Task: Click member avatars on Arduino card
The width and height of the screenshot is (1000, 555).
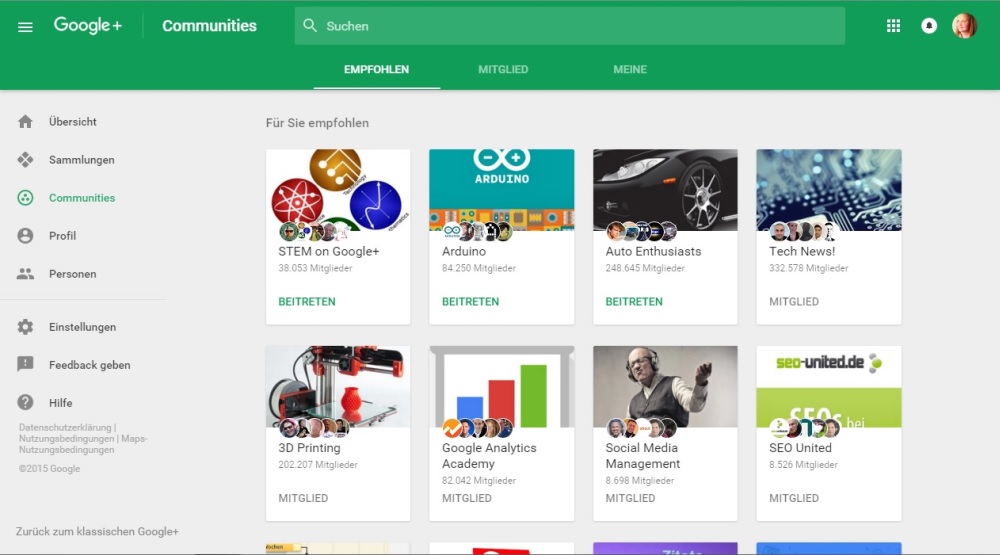Action: point(477,231)
